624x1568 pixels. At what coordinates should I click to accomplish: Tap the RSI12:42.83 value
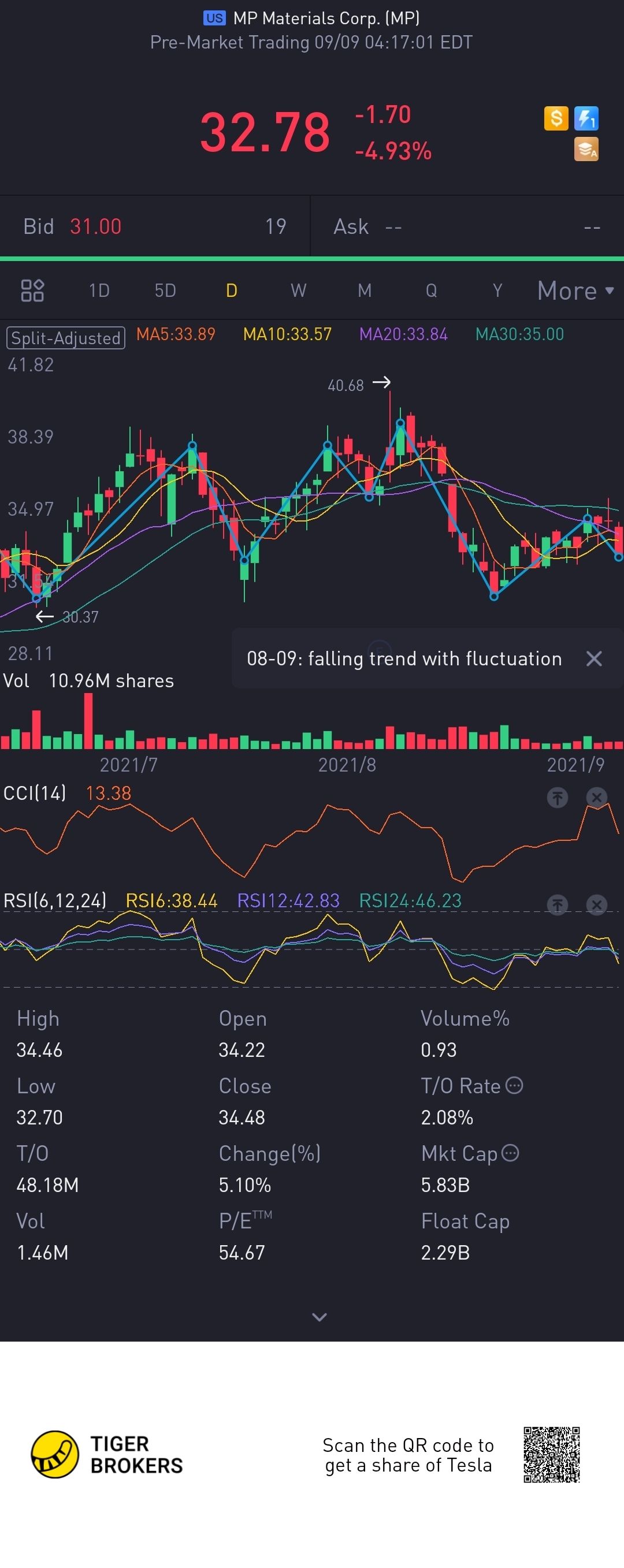(288, 900)
